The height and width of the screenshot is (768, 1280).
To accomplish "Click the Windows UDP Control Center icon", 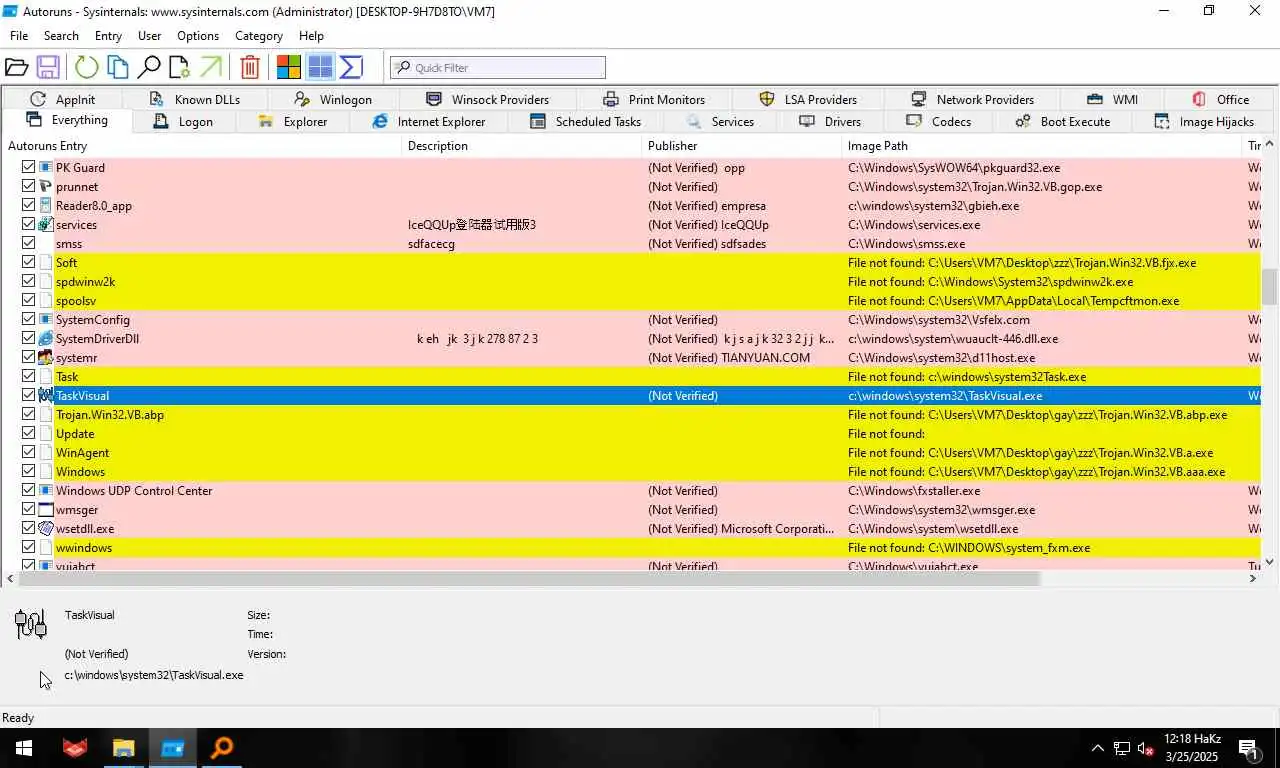I will tap(45, 490).
